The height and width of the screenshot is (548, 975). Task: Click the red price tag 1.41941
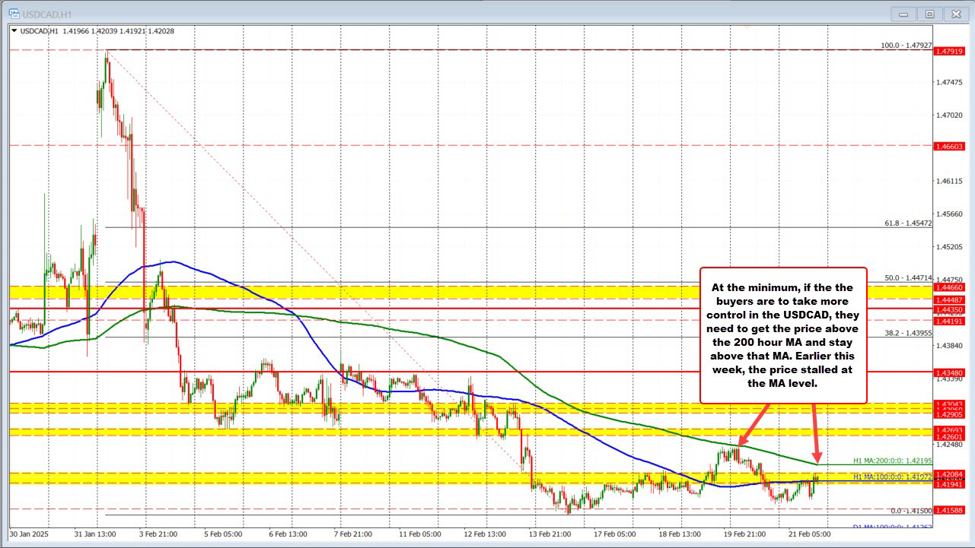(x=950, y=484)
